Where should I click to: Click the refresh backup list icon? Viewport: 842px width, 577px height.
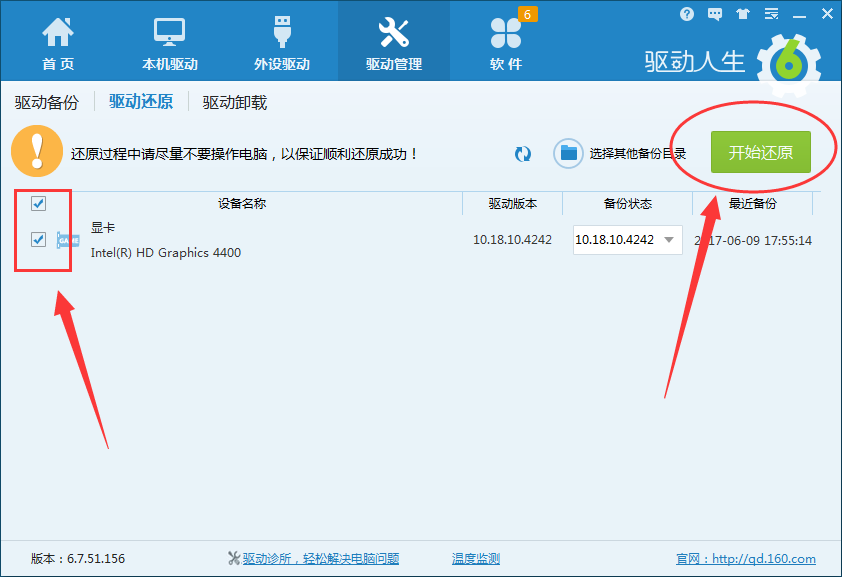[523, 153]
